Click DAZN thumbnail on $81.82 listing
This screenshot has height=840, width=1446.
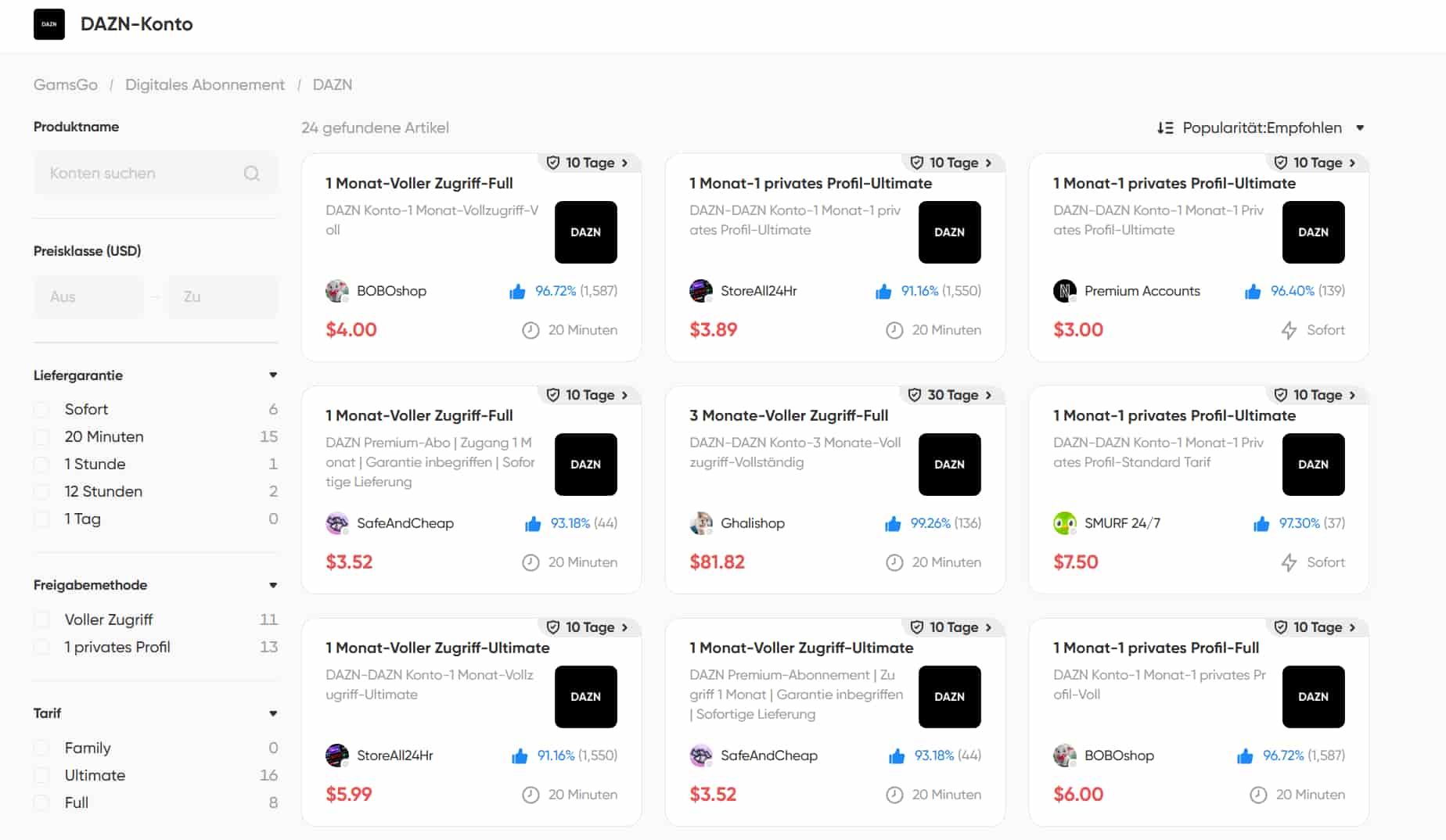pos(949,465)
